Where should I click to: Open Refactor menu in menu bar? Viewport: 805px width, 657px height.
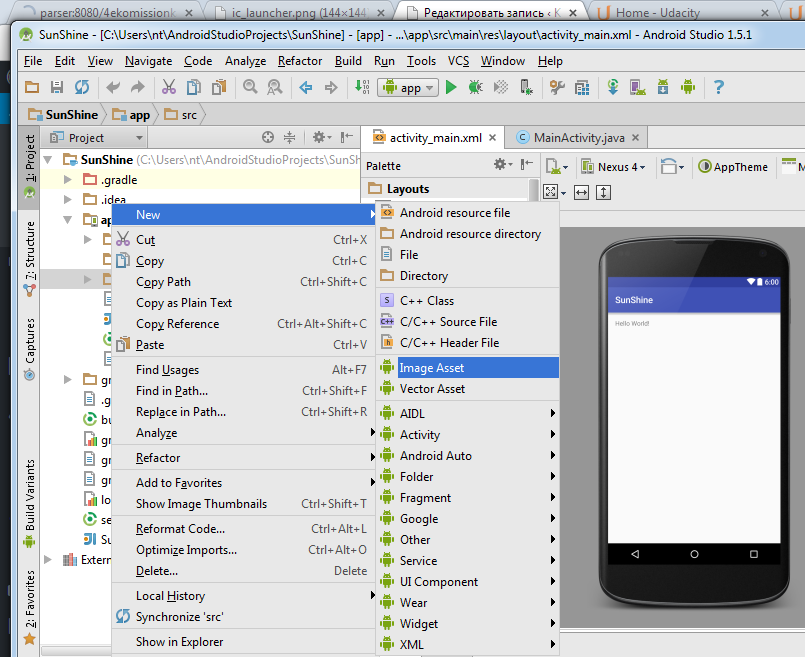coord(300,61)
